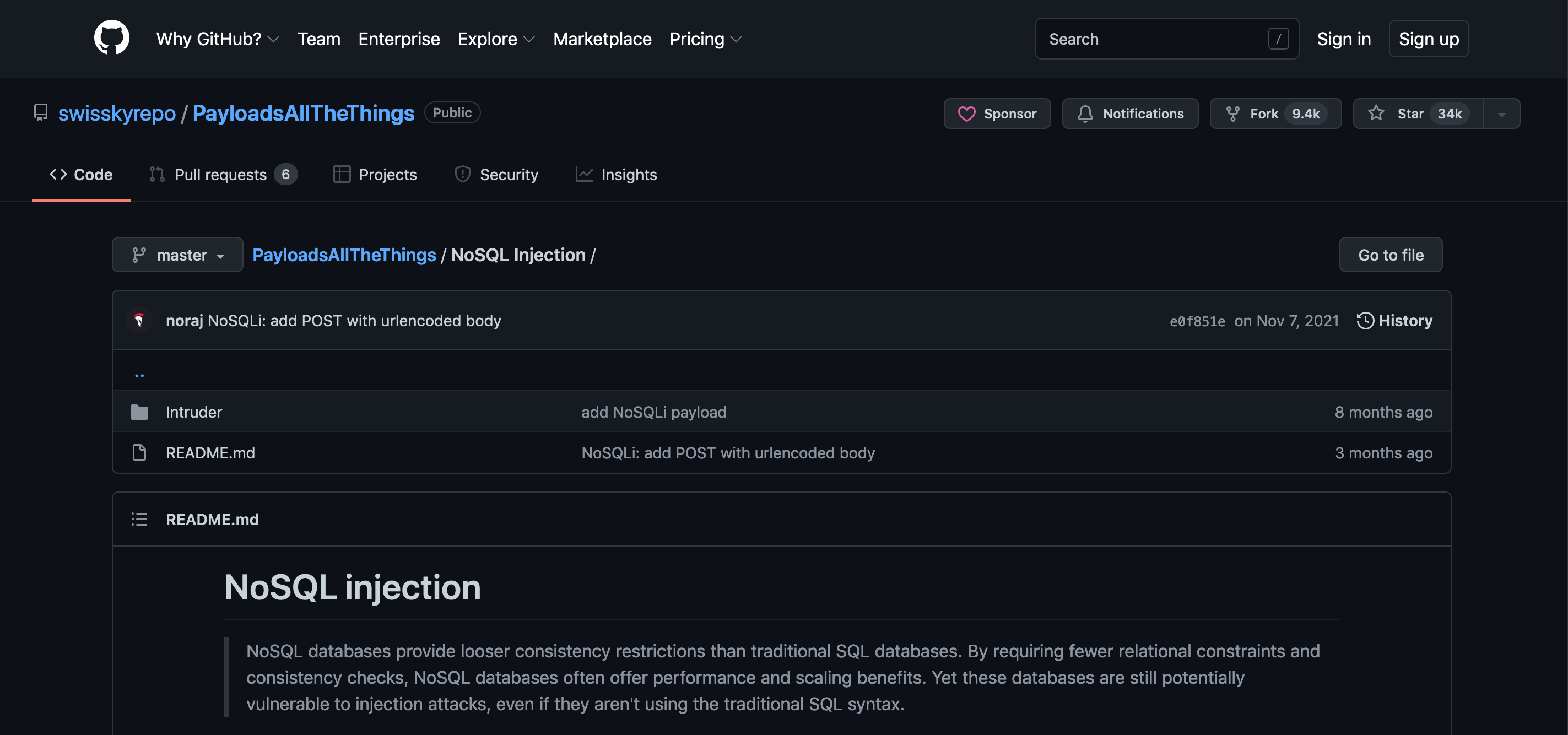Open the 'add NoSQLi payload' commit link
The width and height of the screenshot is (1568, 735).
pos(654,412)
